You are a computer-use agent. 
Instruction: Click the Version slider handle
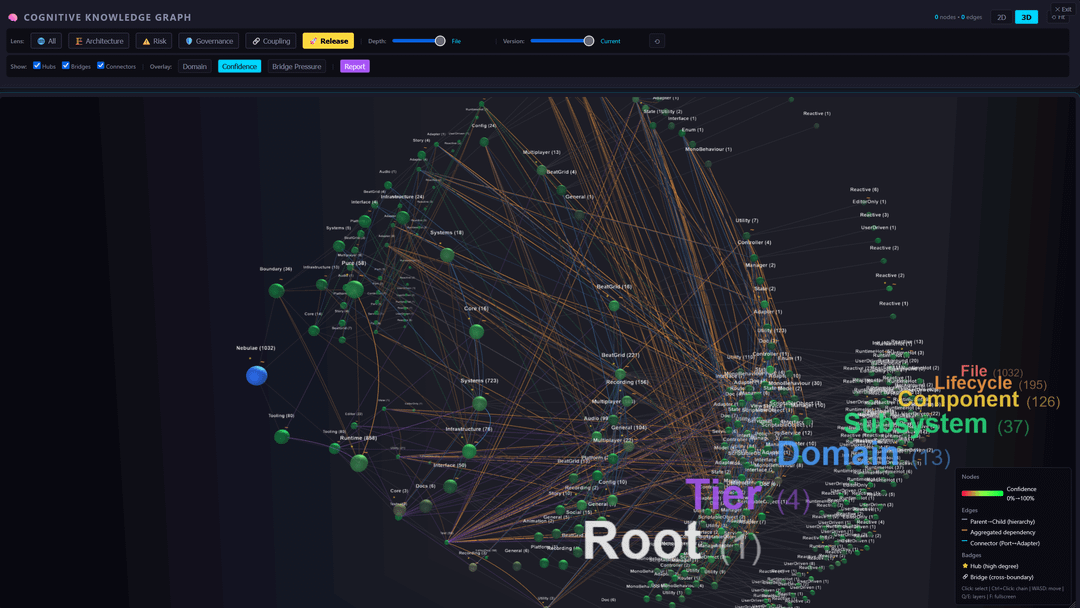click(589, 41)
